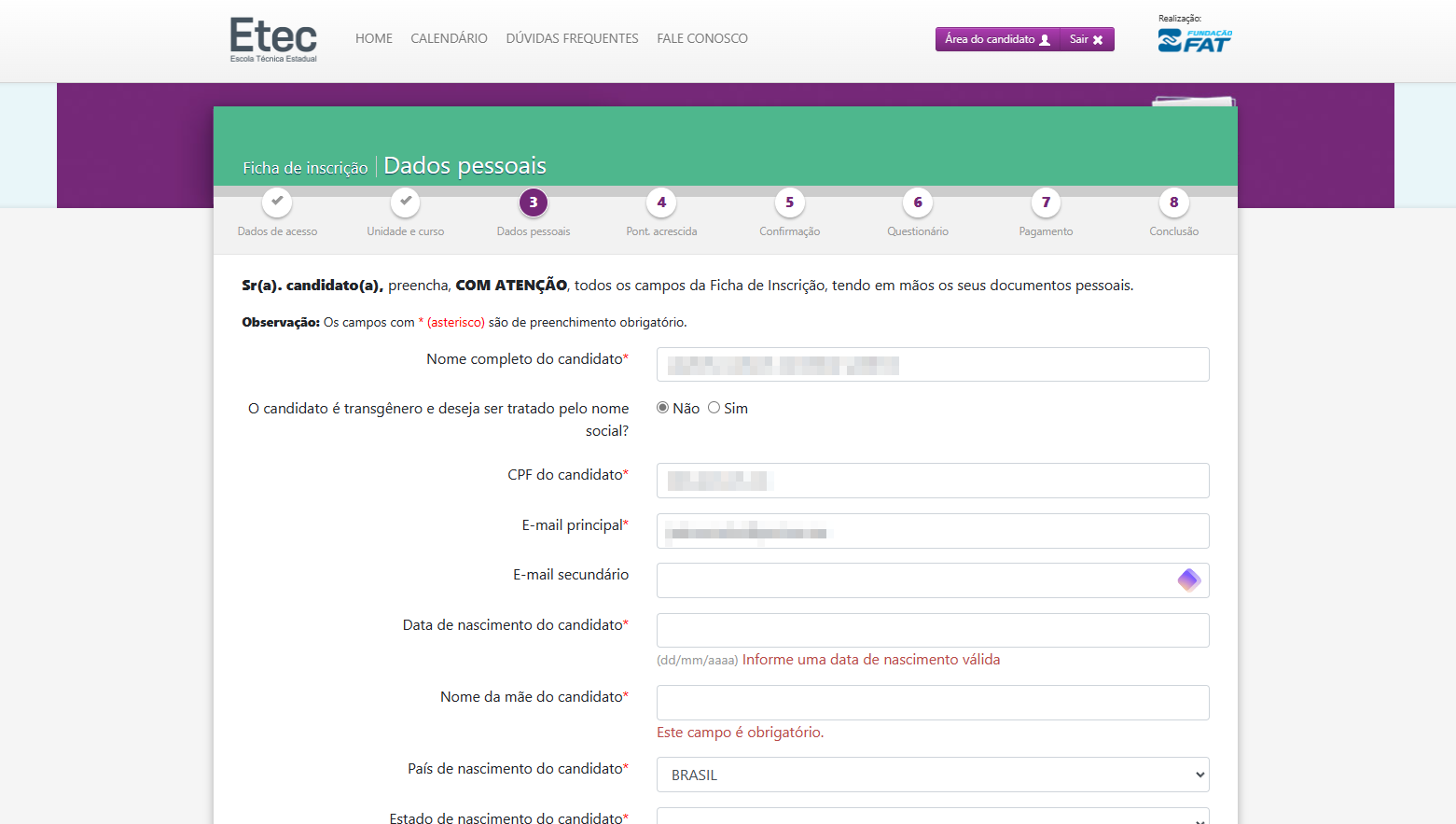Click E-mail secundário field
The image size is (1456, 824).
pyautogui.click(x=933, y=580)
